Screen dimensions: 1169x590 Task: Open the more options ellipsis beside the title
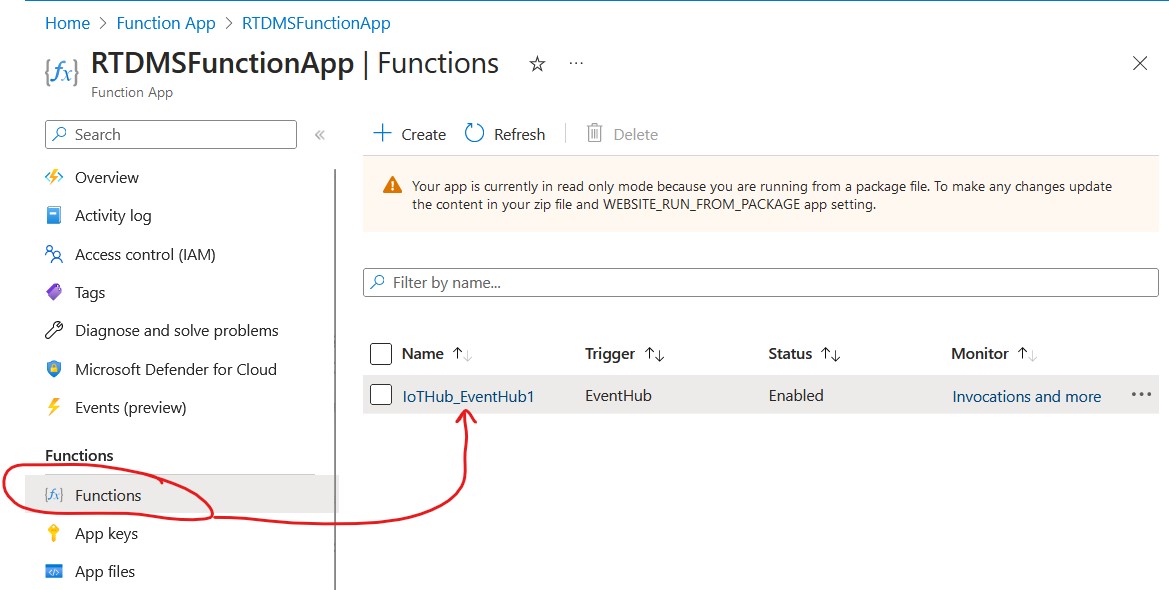point(576,63)
